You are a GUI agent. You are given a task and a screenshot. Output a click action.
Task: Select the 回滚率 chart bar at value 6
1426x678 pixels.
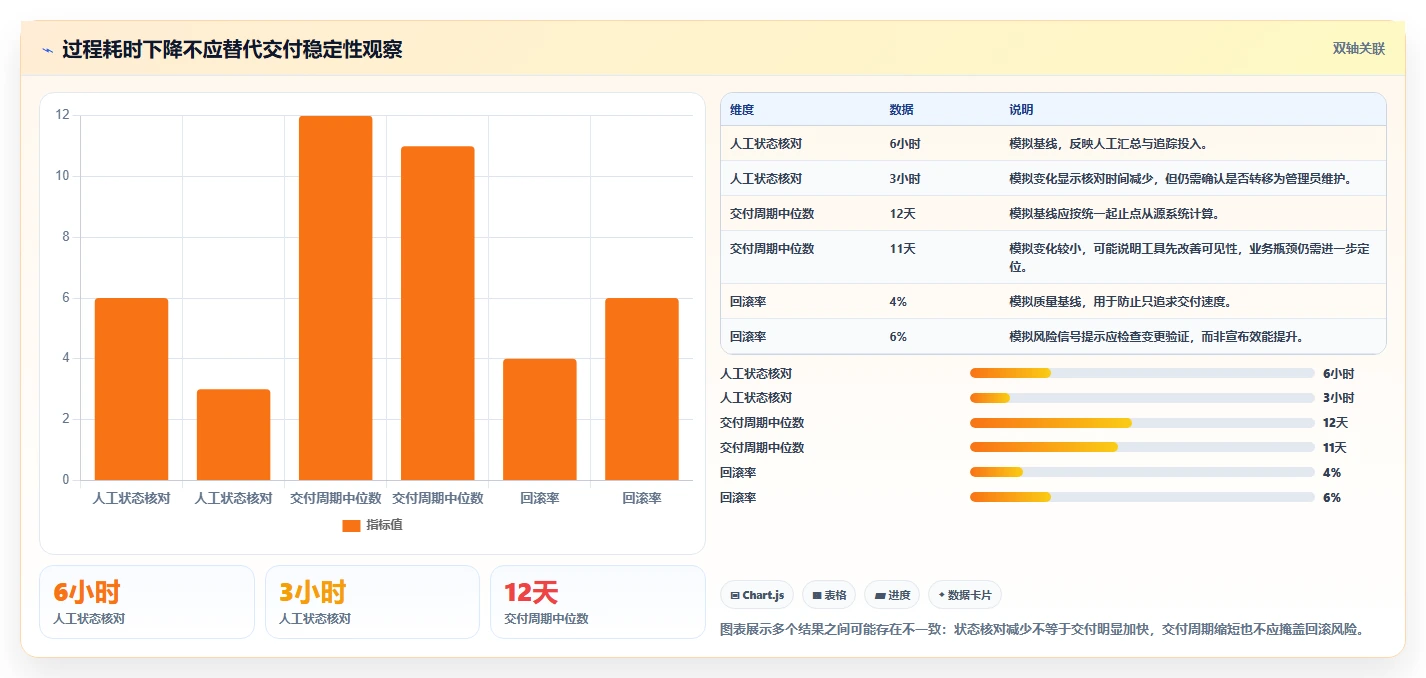pyautogui.click(x=641, y=389)
